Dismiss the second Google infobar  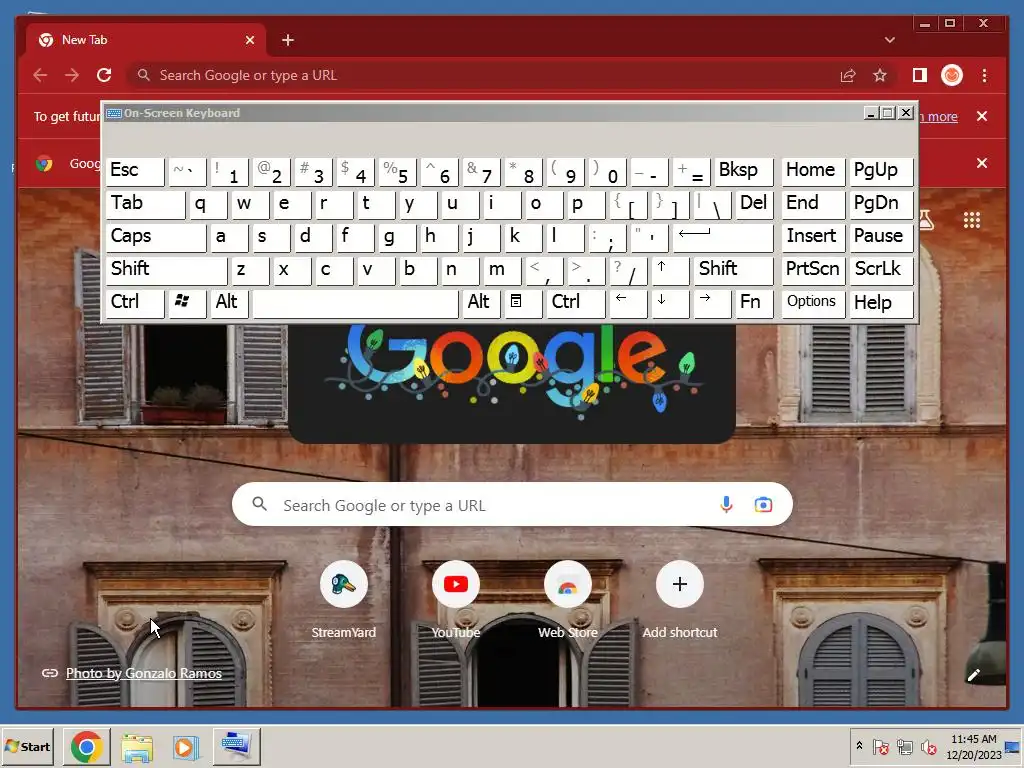click(982, 163)
